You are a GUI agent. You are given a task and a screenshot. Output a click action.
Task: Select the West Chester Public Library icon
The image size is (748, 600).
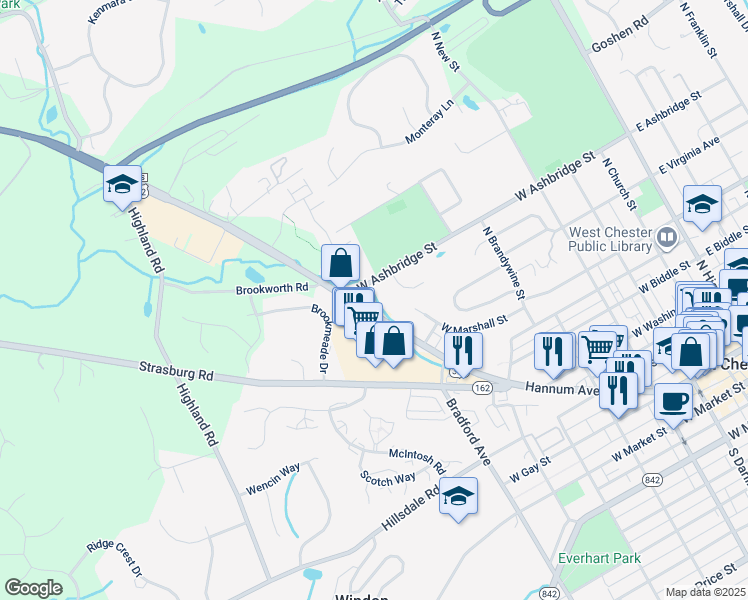click(x=667, y=238)
